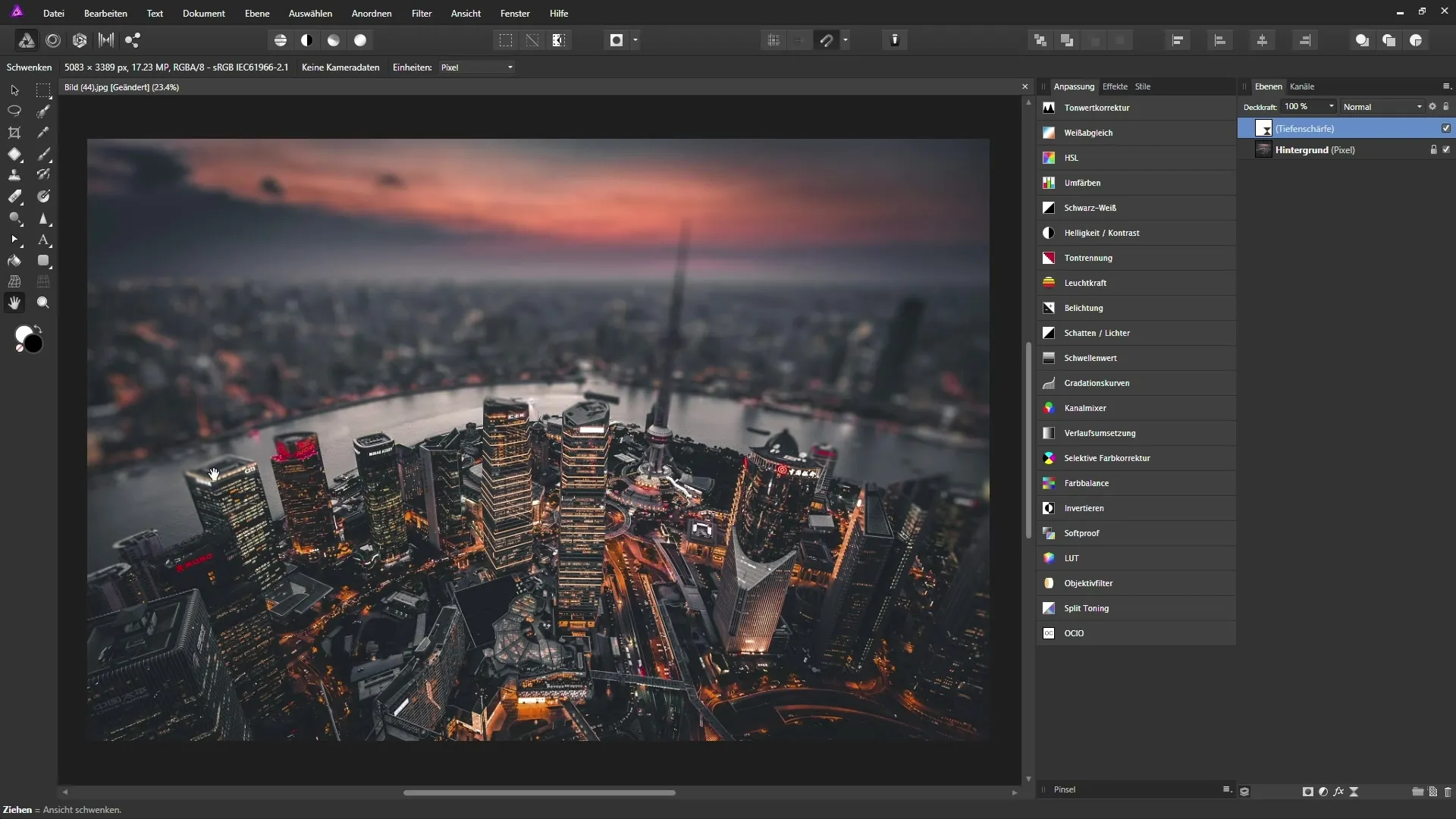Apply auto white balance from toolbar
1456x819 pixels.
[360, 40]
